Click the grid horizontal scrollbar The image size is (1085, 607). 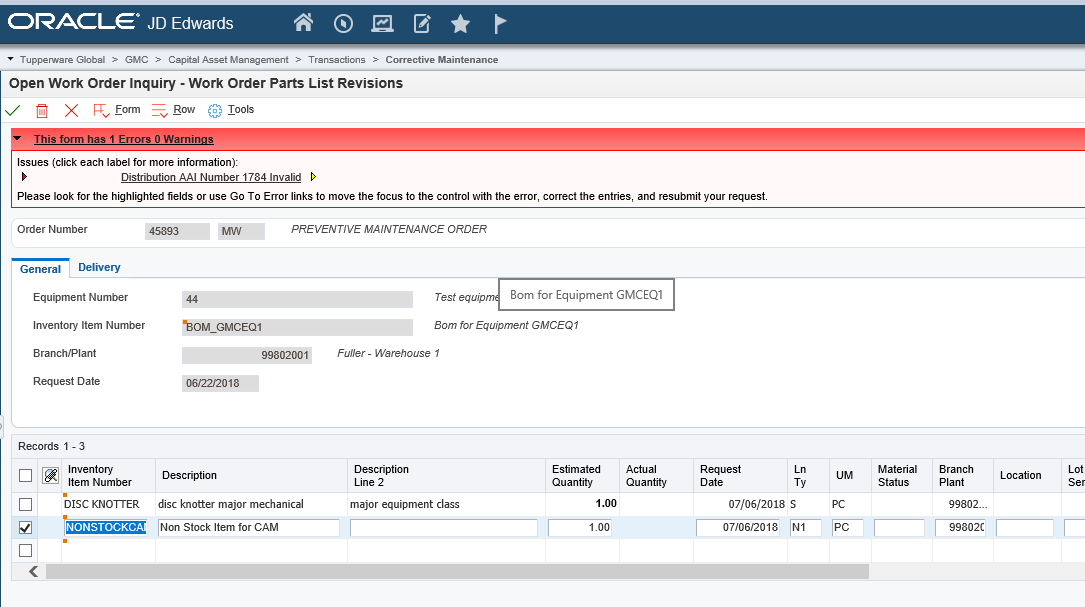[x=457, y=572]
